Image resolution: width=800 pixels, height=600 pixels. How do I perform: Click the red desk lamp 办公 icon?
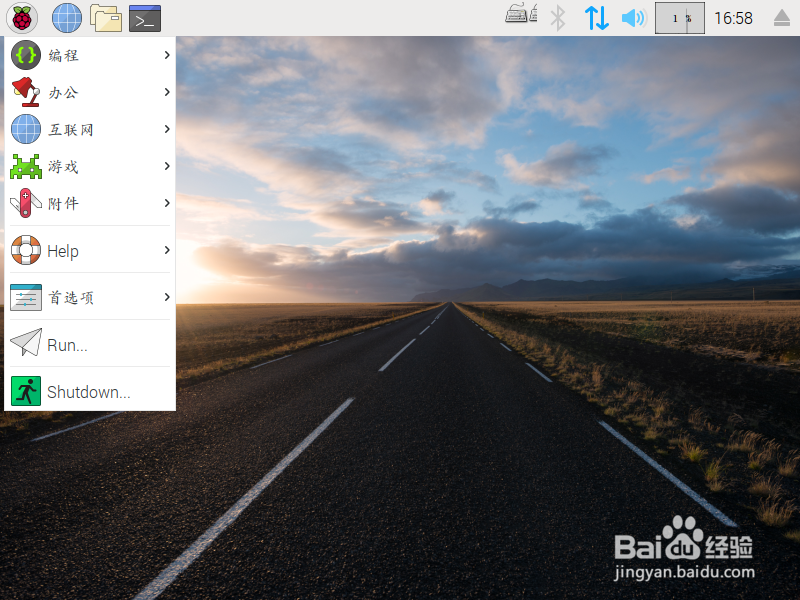(x=26, y=92)
